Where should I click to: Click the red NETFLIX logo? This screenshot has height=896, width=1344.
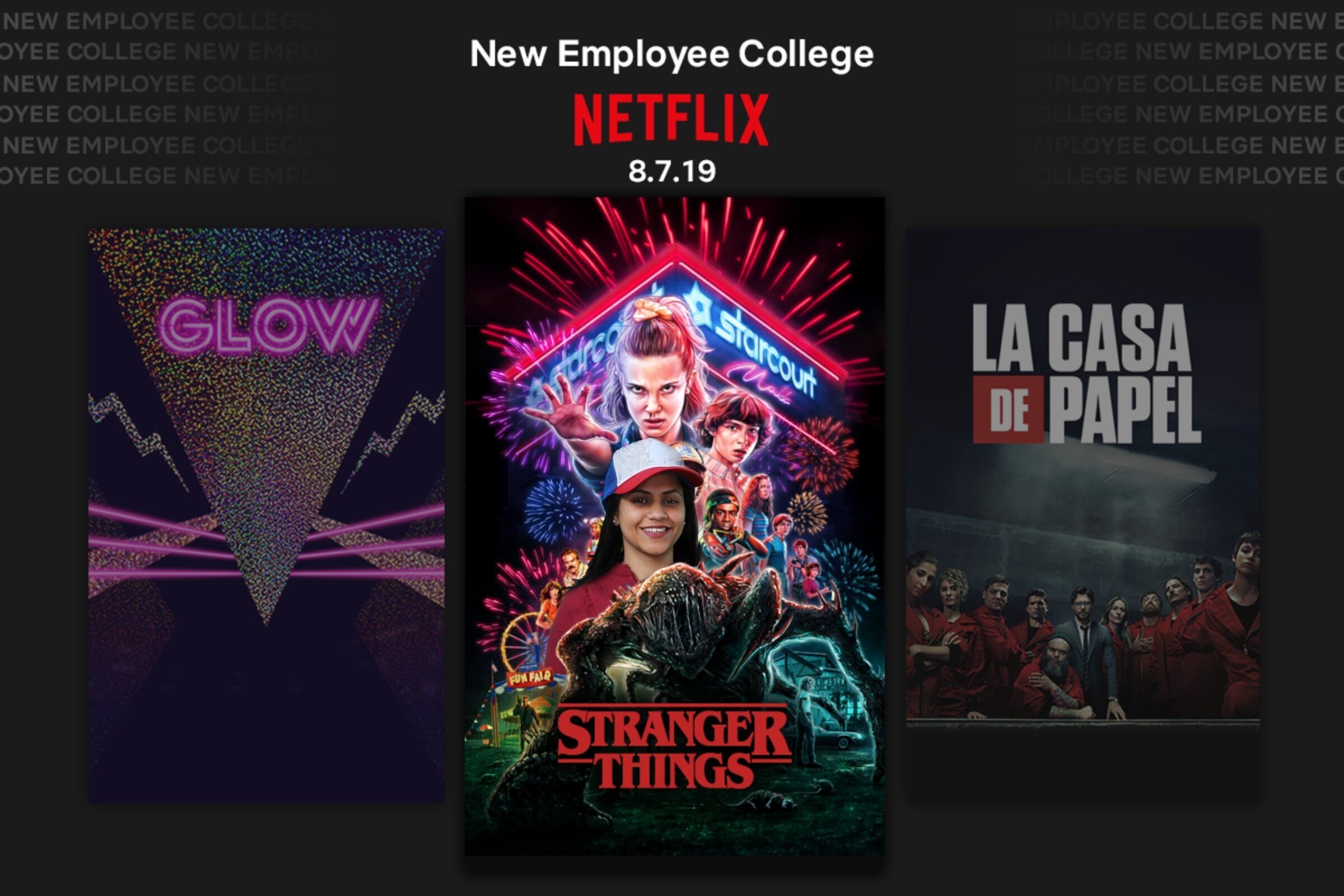671,119
